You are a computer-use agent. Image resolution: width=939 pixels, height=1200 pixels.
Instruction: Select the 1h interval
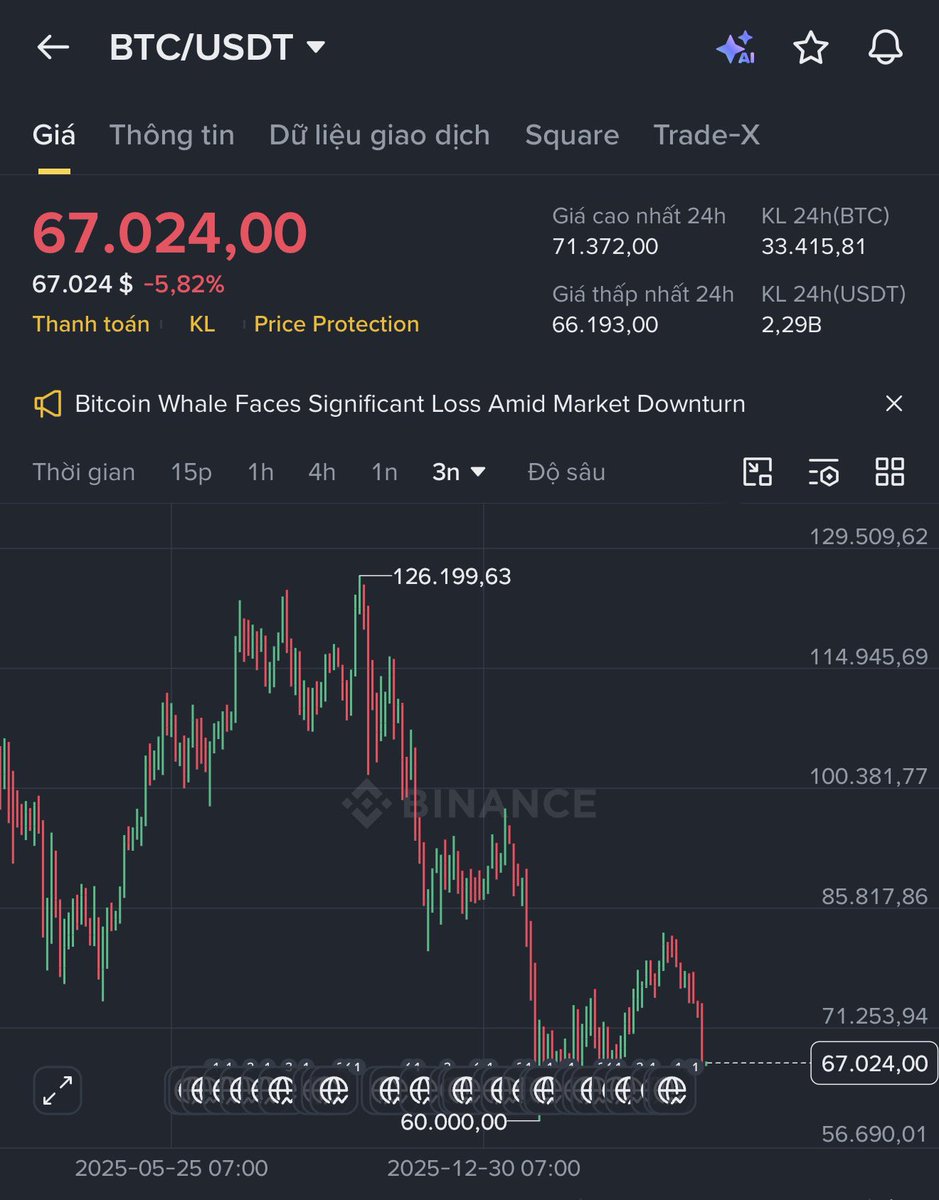(x=261, y=472)
